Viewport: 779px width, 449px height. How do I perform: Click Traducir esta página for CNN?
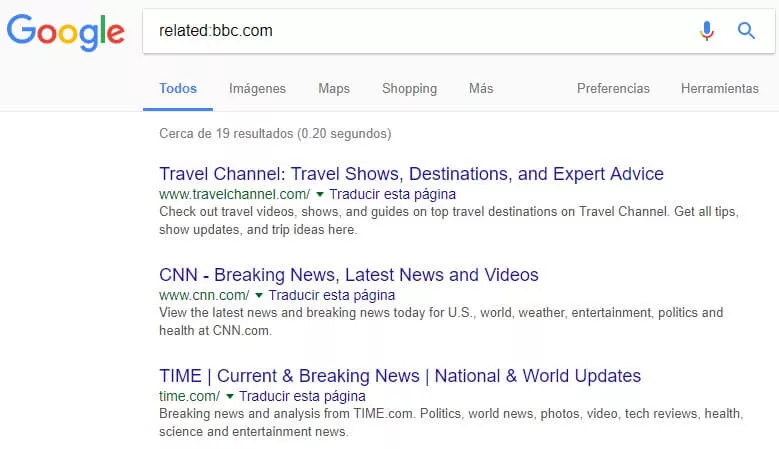[x=332, y=295]
